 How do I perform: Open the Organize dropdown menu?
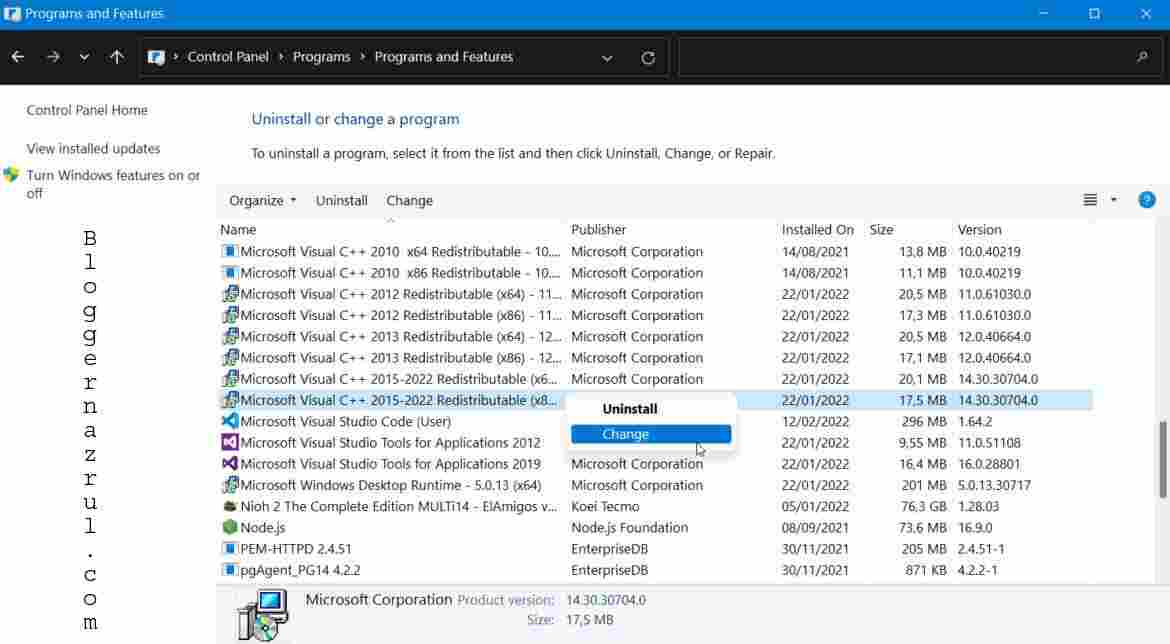262,200
